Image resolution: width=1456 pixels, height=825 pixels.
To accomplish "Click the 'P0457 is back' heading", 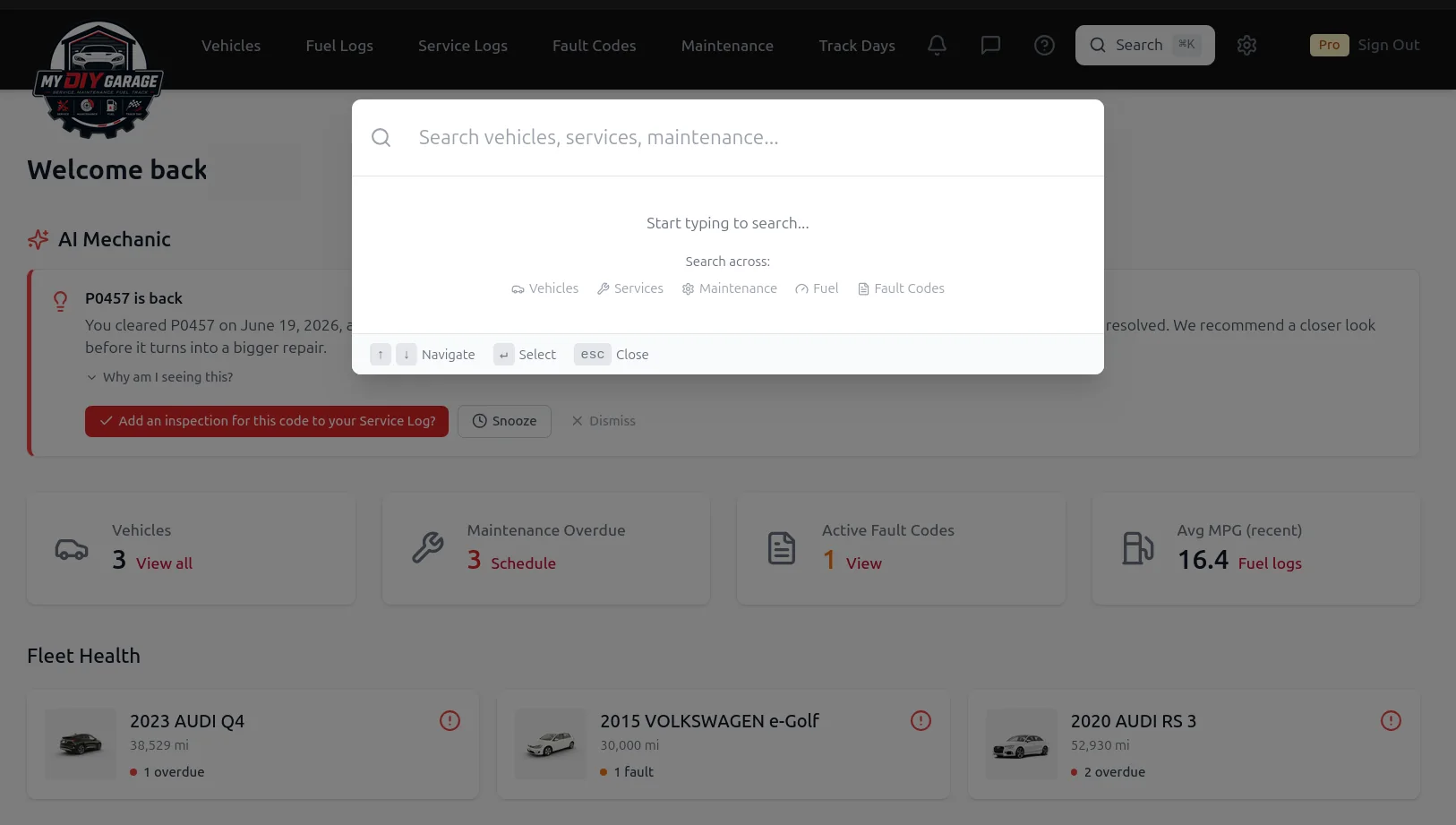I will pyautogui.click(x=133, y=298).
